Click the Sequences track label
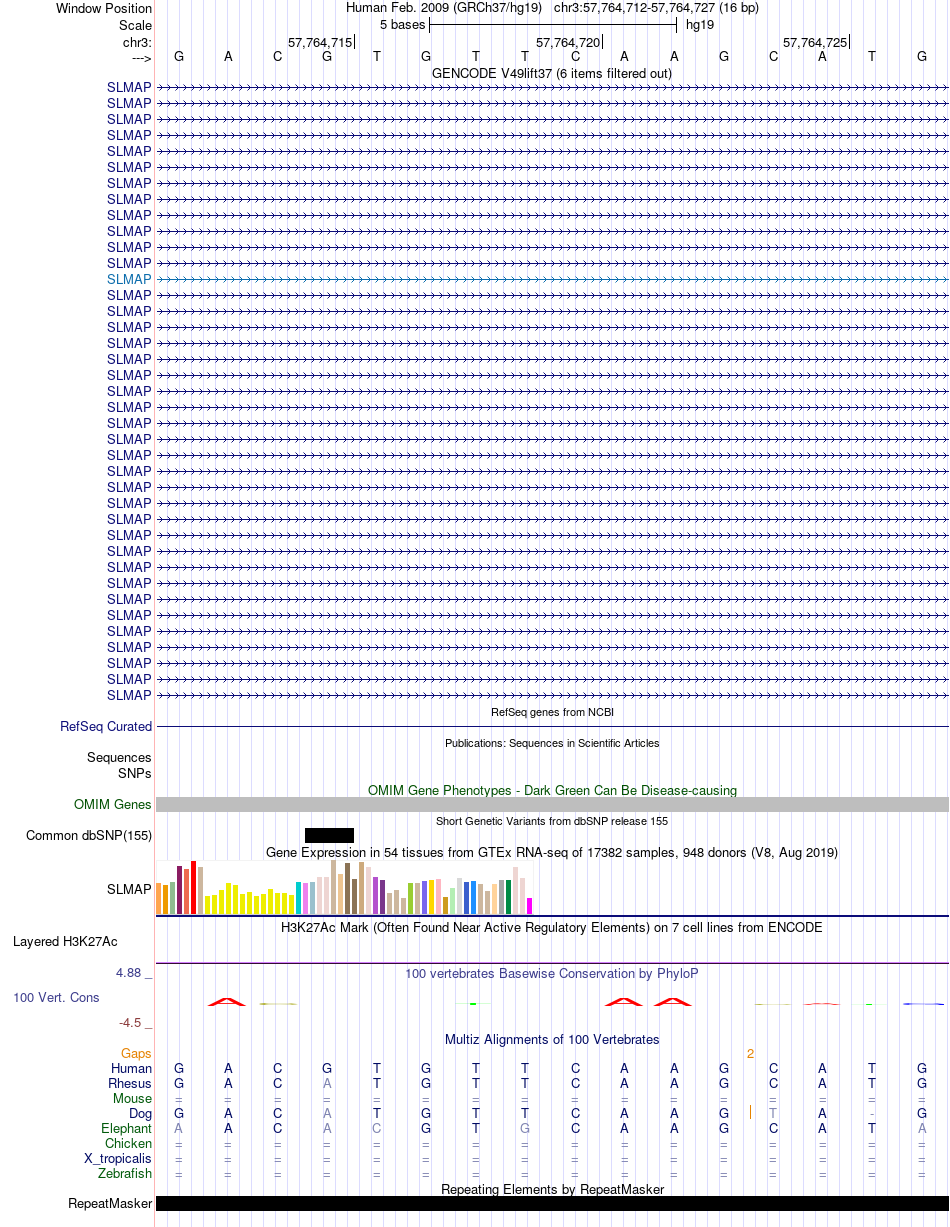This screenshot has width=950, height=1227. [x=119, y=758]
